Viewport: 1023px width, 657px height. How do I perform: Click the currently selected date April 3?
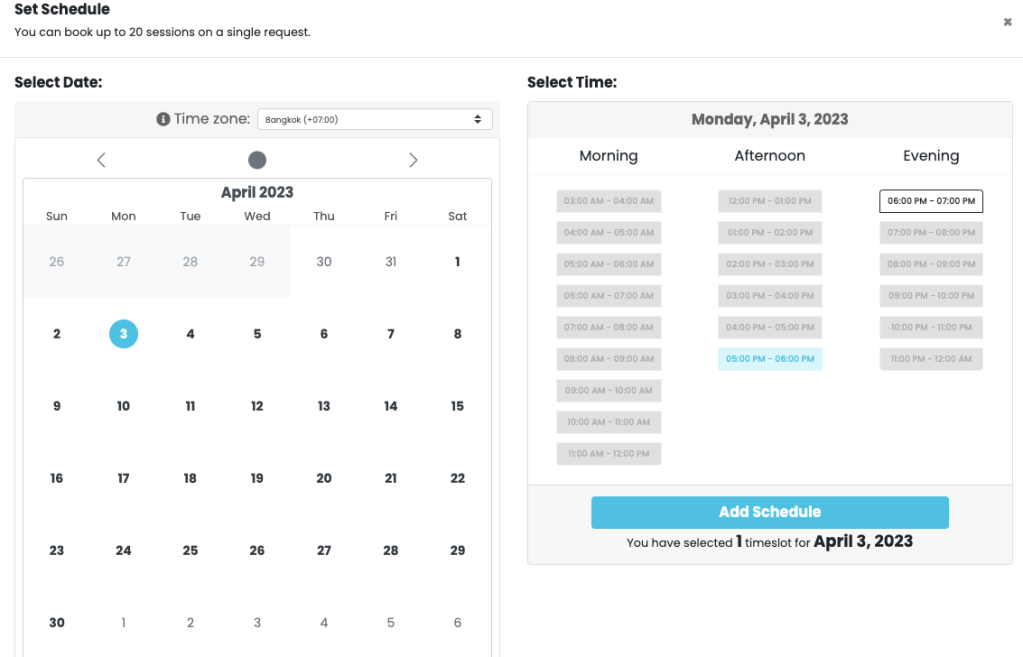(123, 333)
